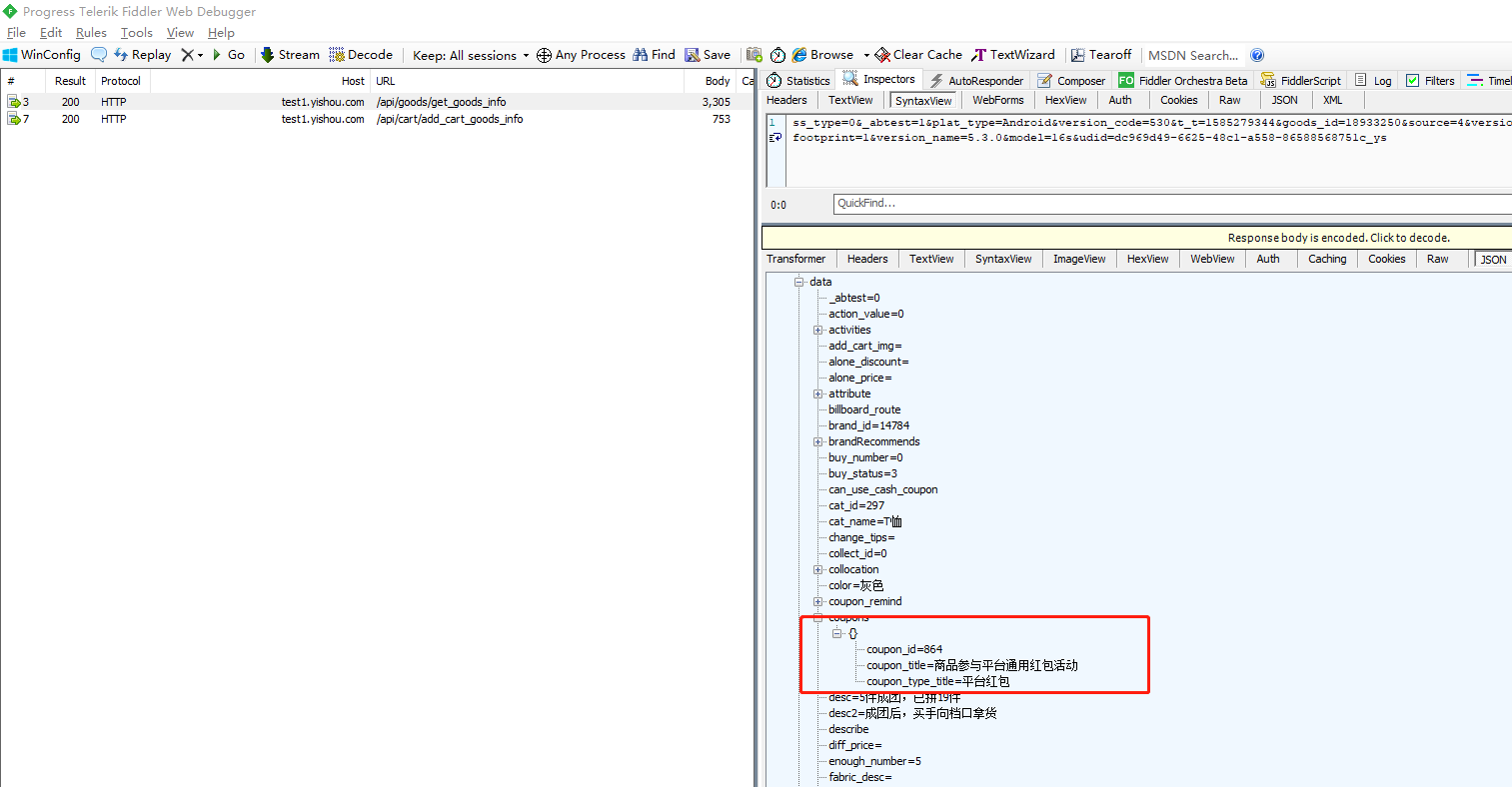Open the File menu
Screen dimensions: 1512x787
[16, 33]
